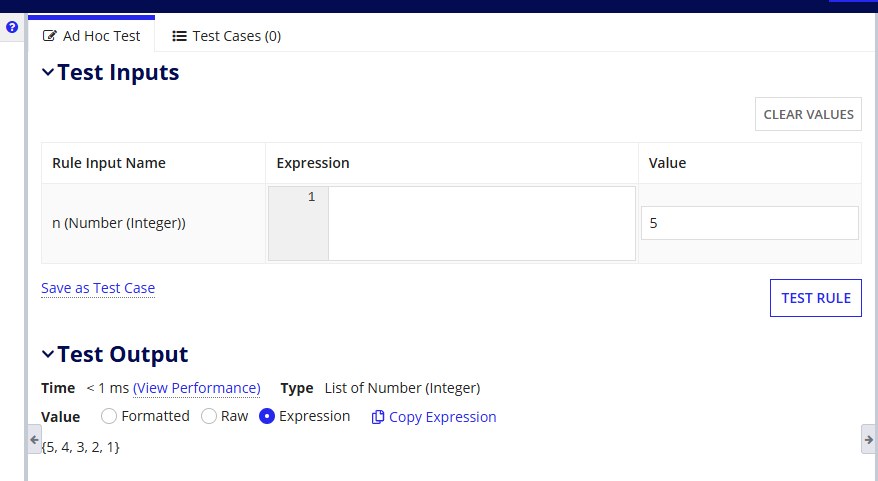Open the Ad Hoc Test tab

[x=91, y=36]
